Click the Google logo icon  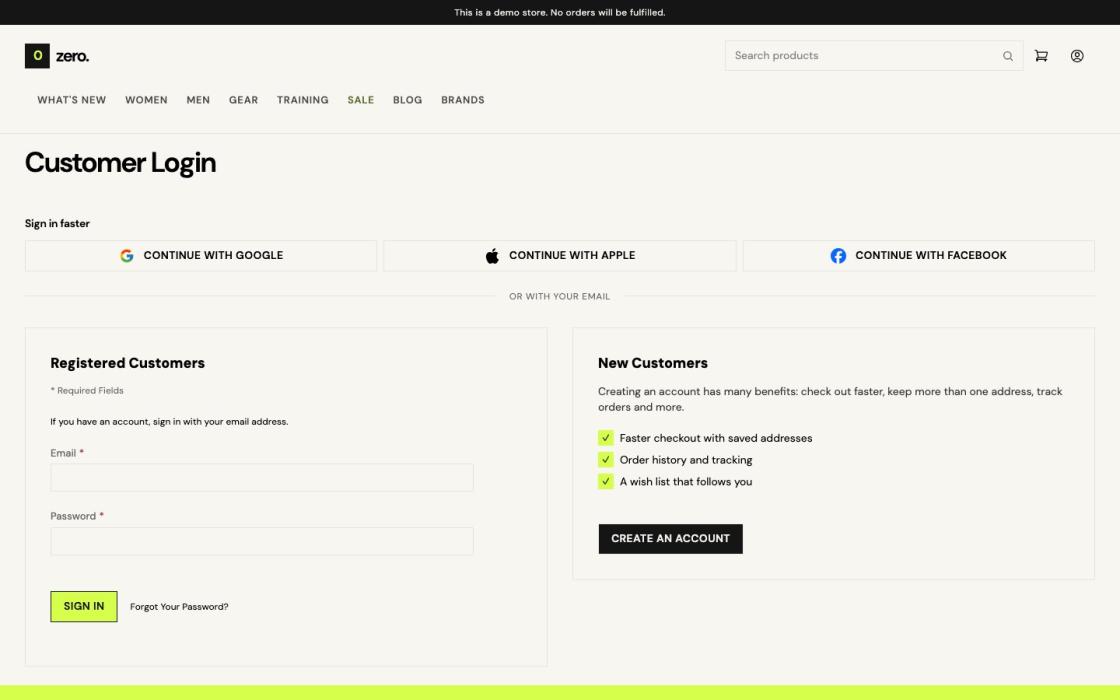point(126,256)
